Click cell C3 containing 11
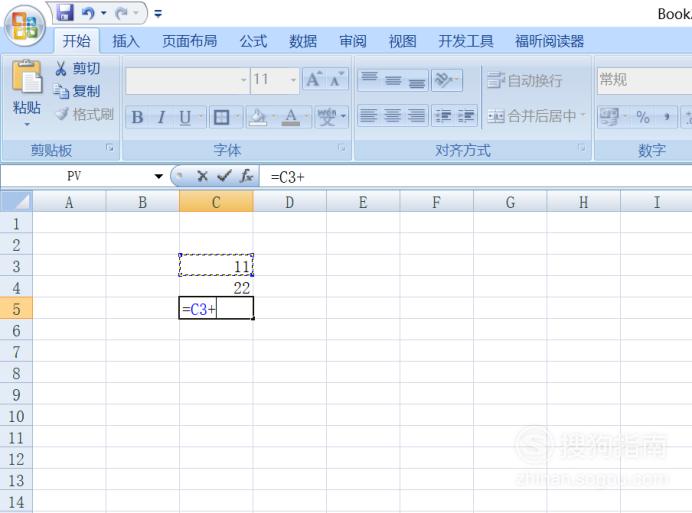This screenshot has width=692, height=513. click(x=216, y=266)
